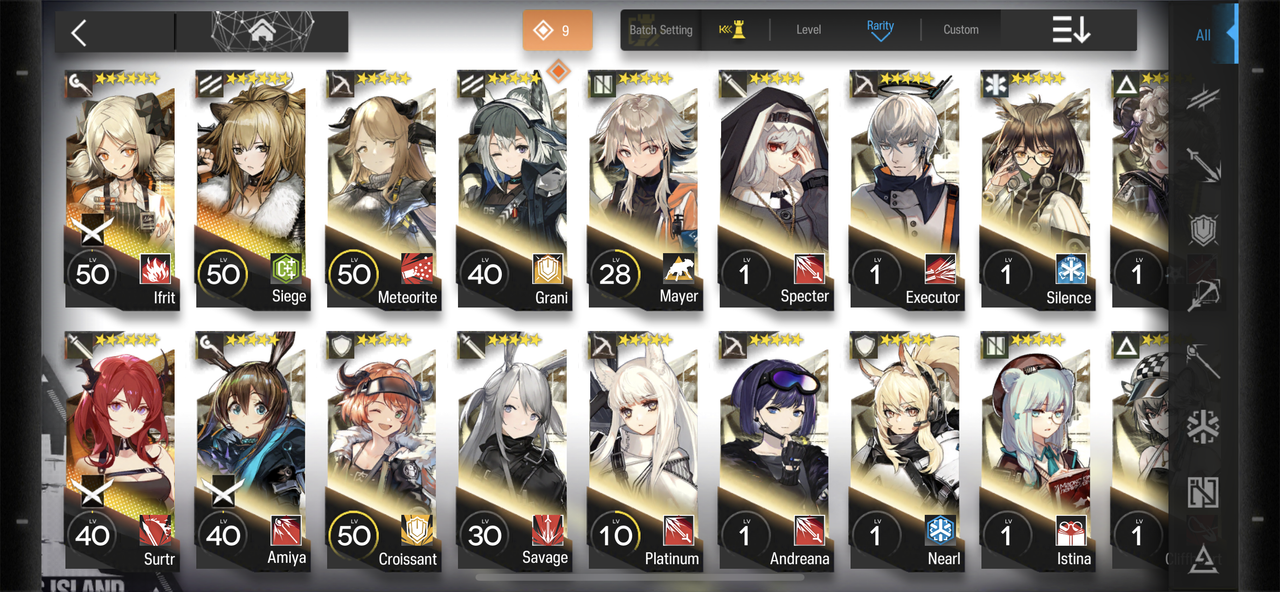
Task: Filter by Defender shield class icon
Action: (x=1203, y=229)
